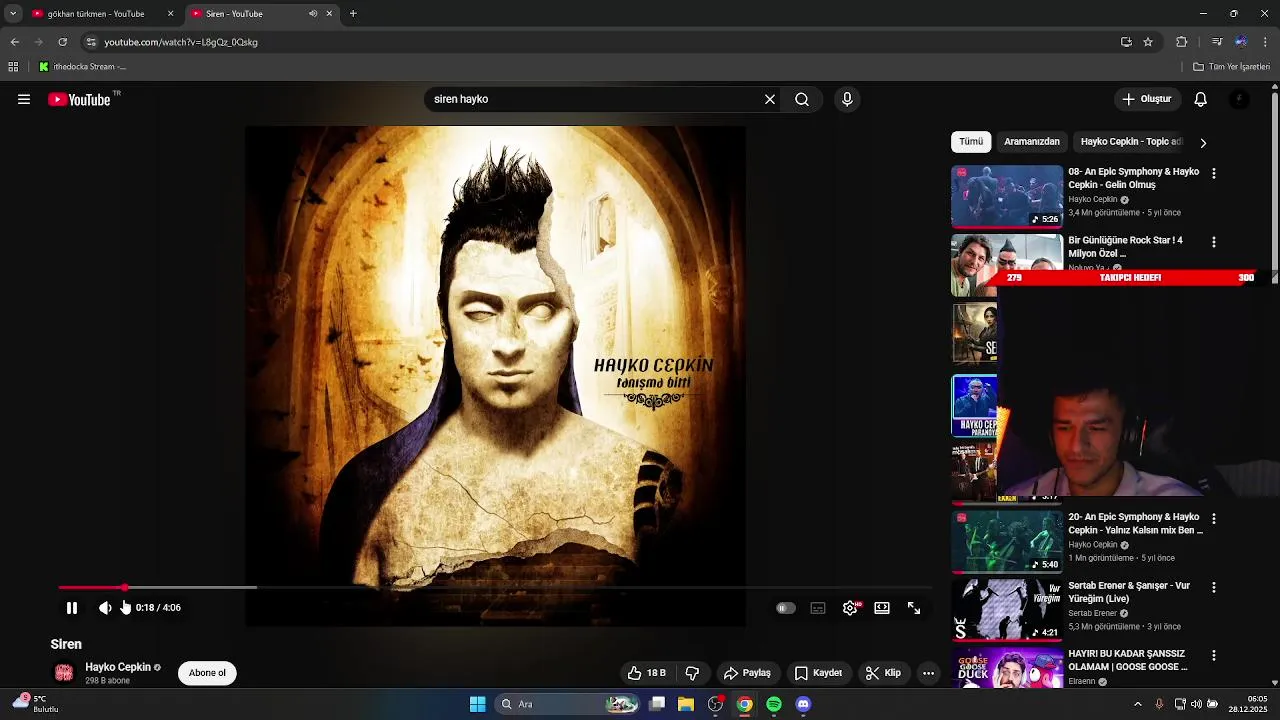1280x720 pixels.
Task: Open options for Gelin Olmuş video
Action: (x=1214, y=173)
